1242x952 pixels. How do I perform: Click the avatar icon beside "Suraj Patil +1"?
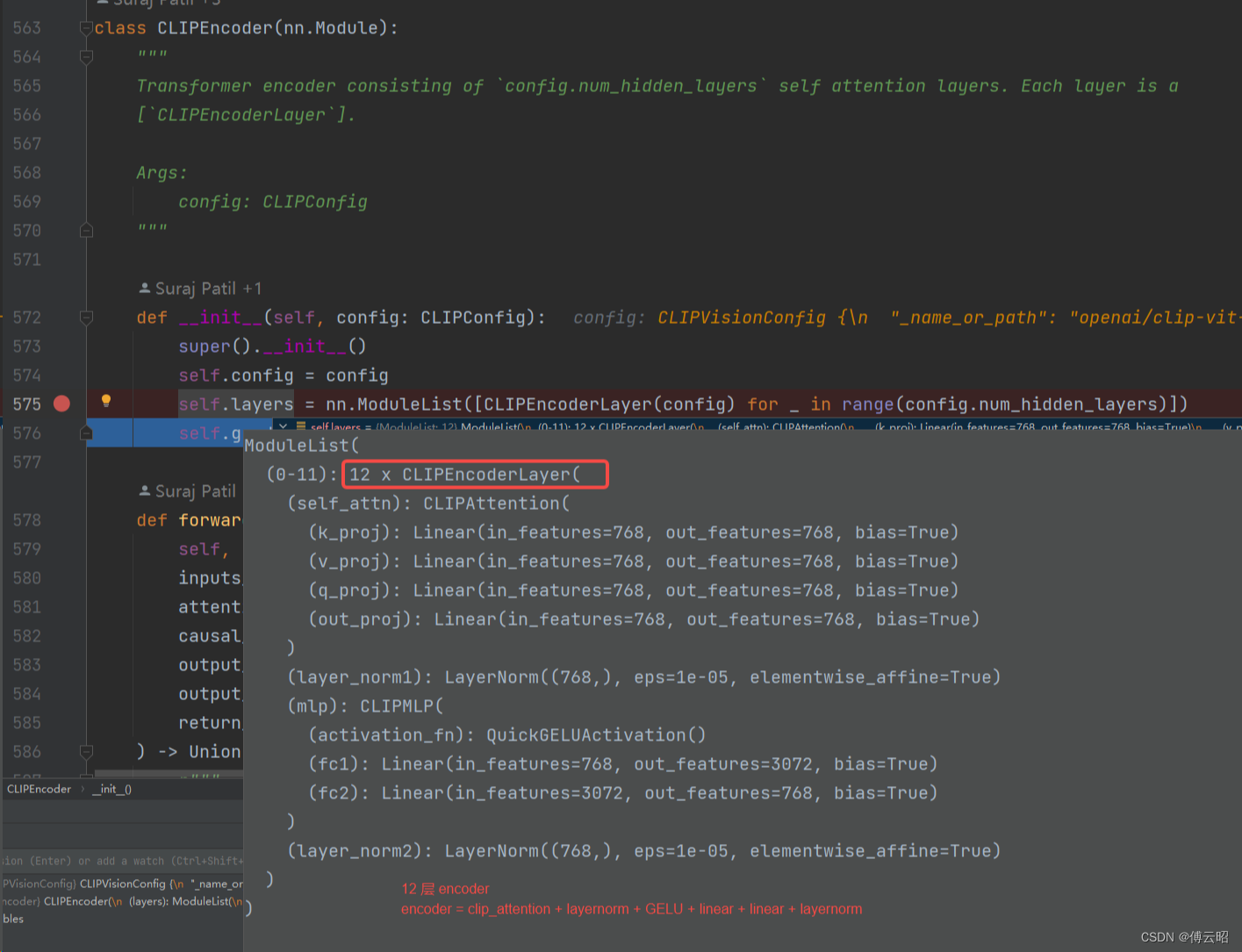pyautogui.click(x=144, y=288)
